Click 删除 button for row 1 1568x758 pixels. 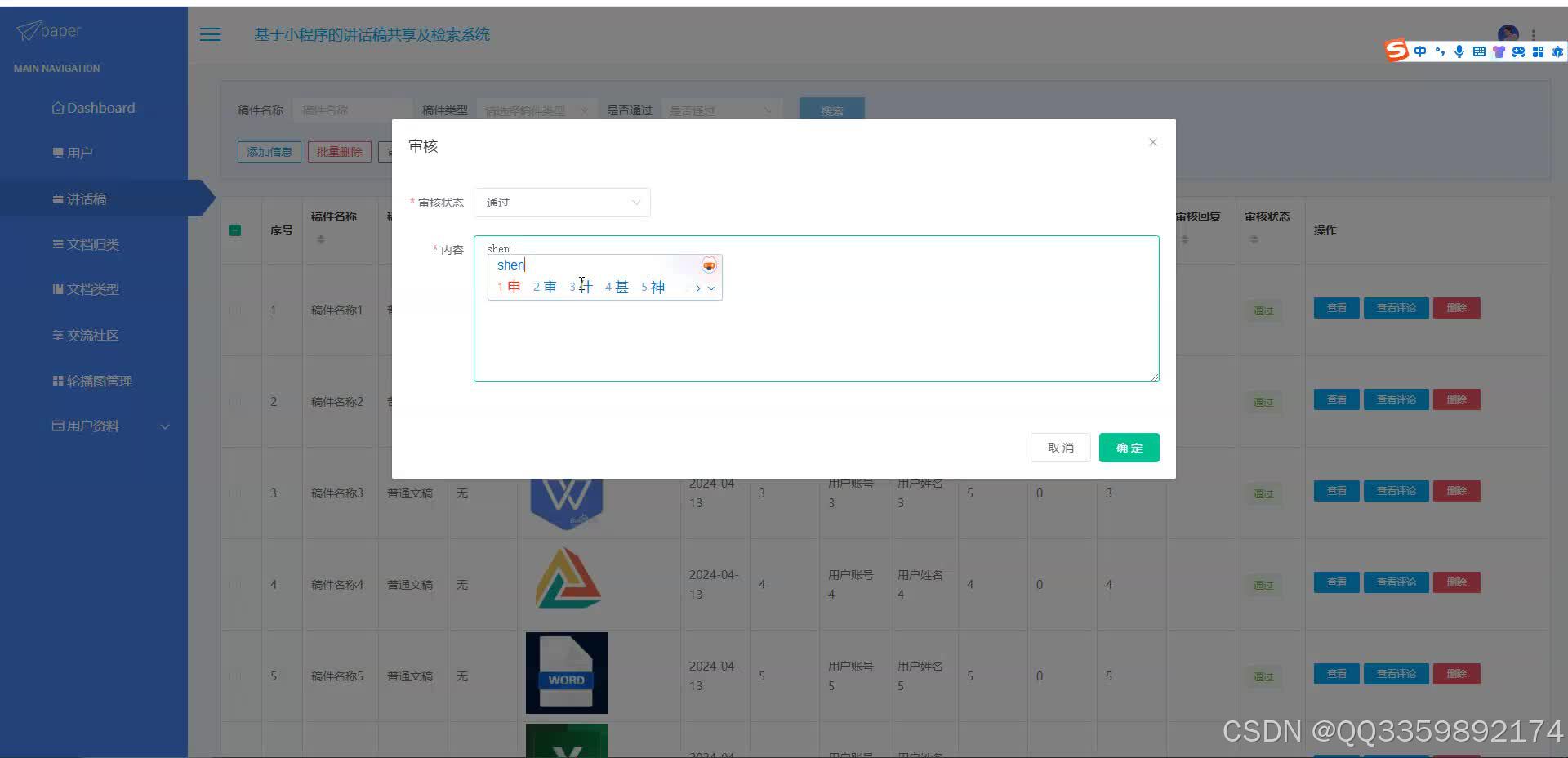coord(1457,308)
